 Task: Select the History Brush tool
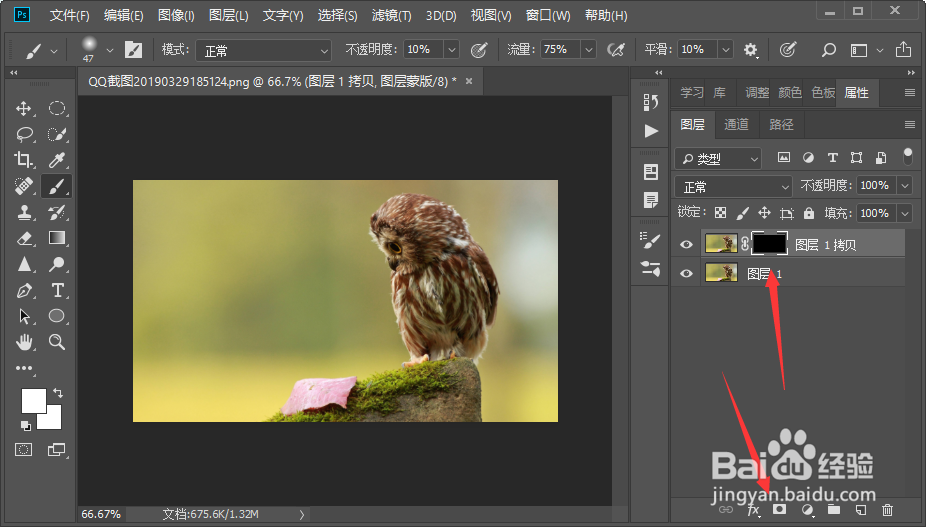coord(57,212)
